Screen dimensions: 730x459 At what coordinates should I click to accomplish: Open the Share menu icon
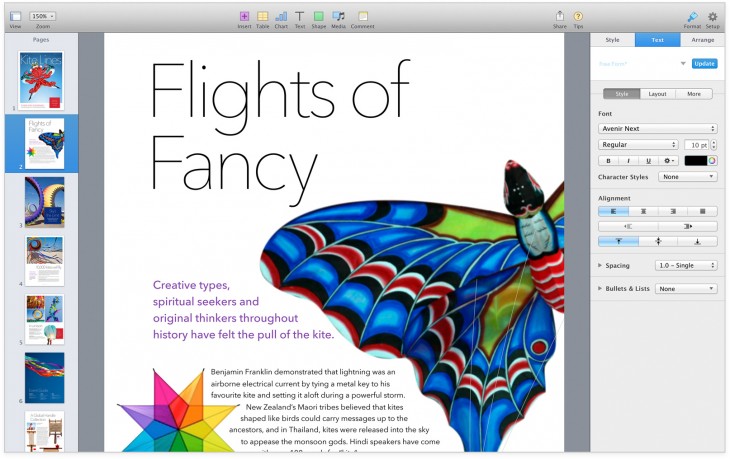[x=559, y=17]
